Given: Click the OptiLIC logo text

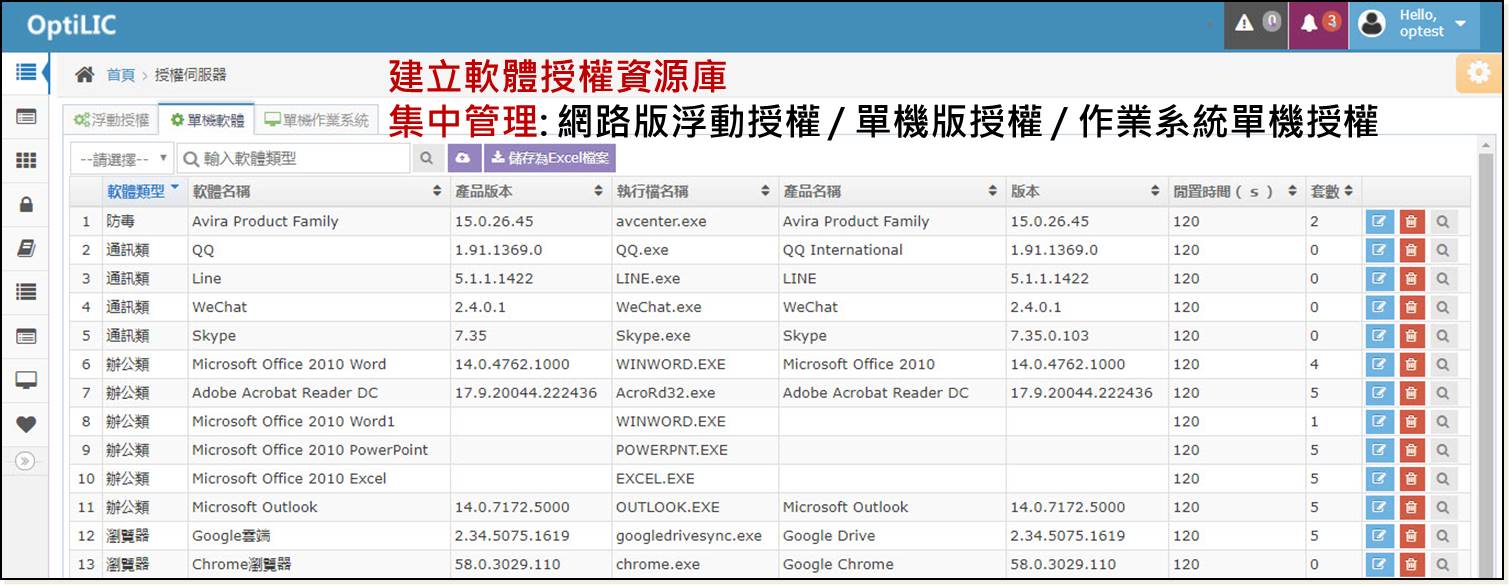Looking at the screenshot, I should click(71, 26).
